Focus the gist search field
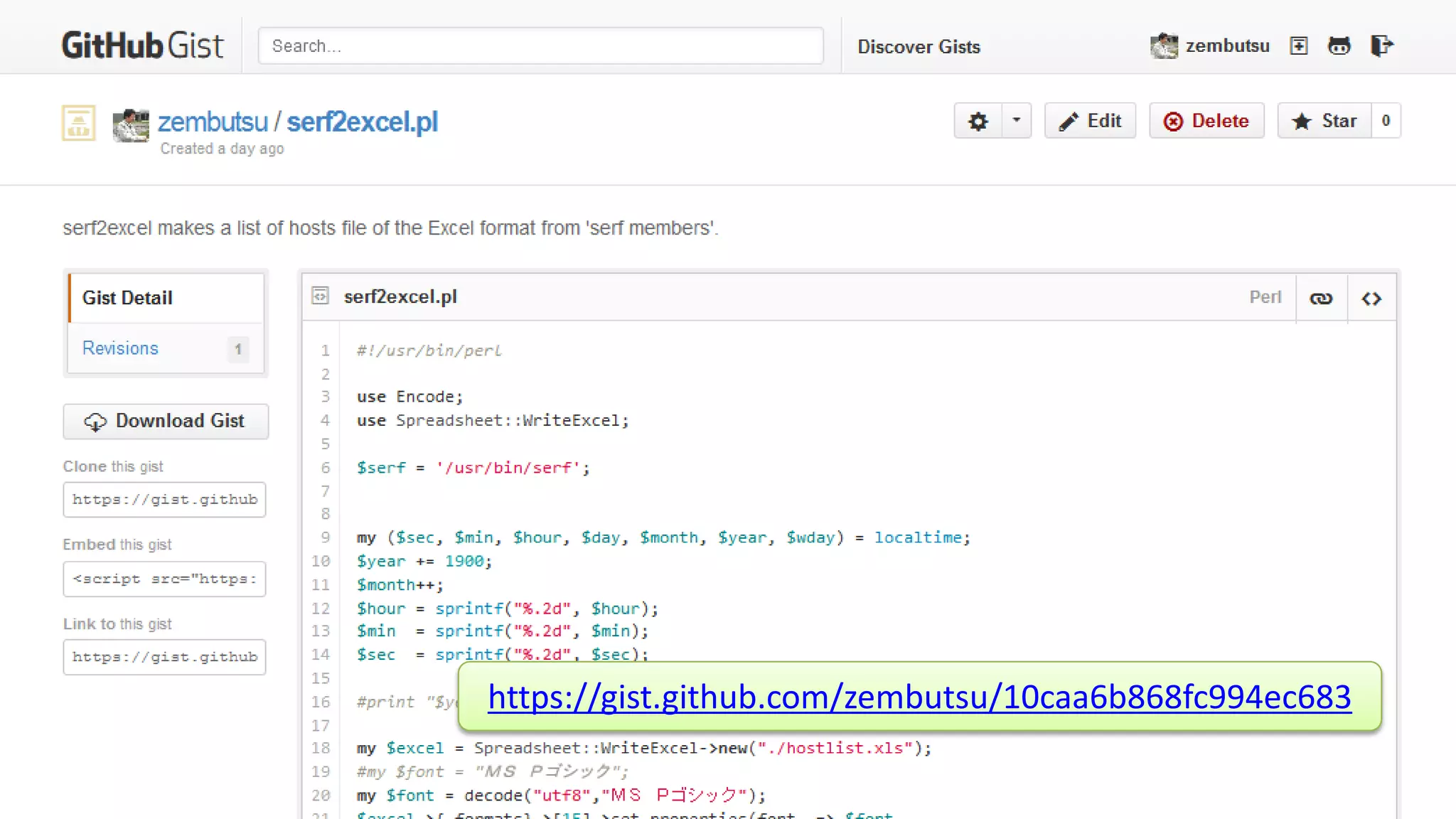 coord(540,46)
